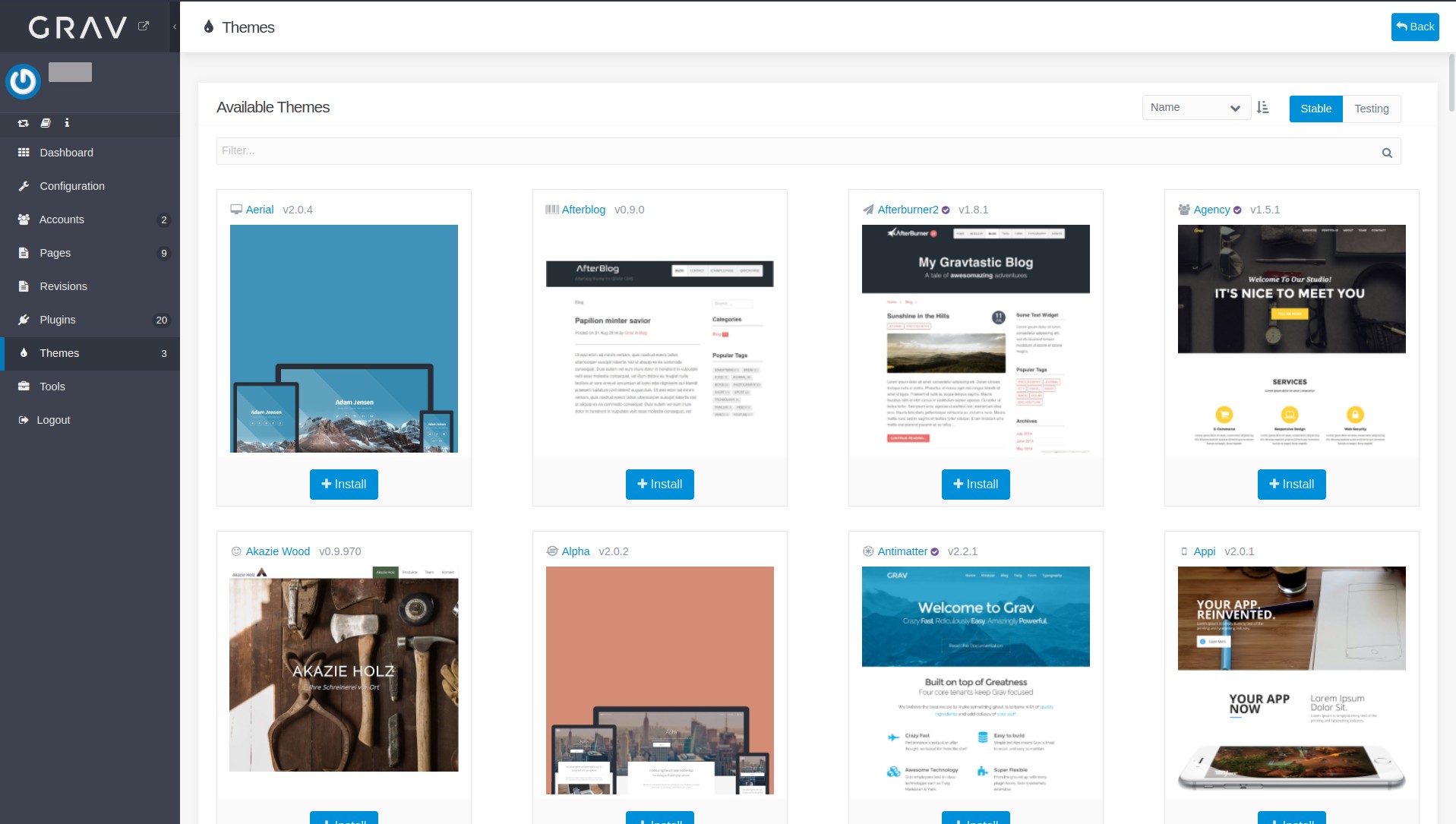Collapse the sidebar with the chevron

pyautogui.click(x=175, y=27)
